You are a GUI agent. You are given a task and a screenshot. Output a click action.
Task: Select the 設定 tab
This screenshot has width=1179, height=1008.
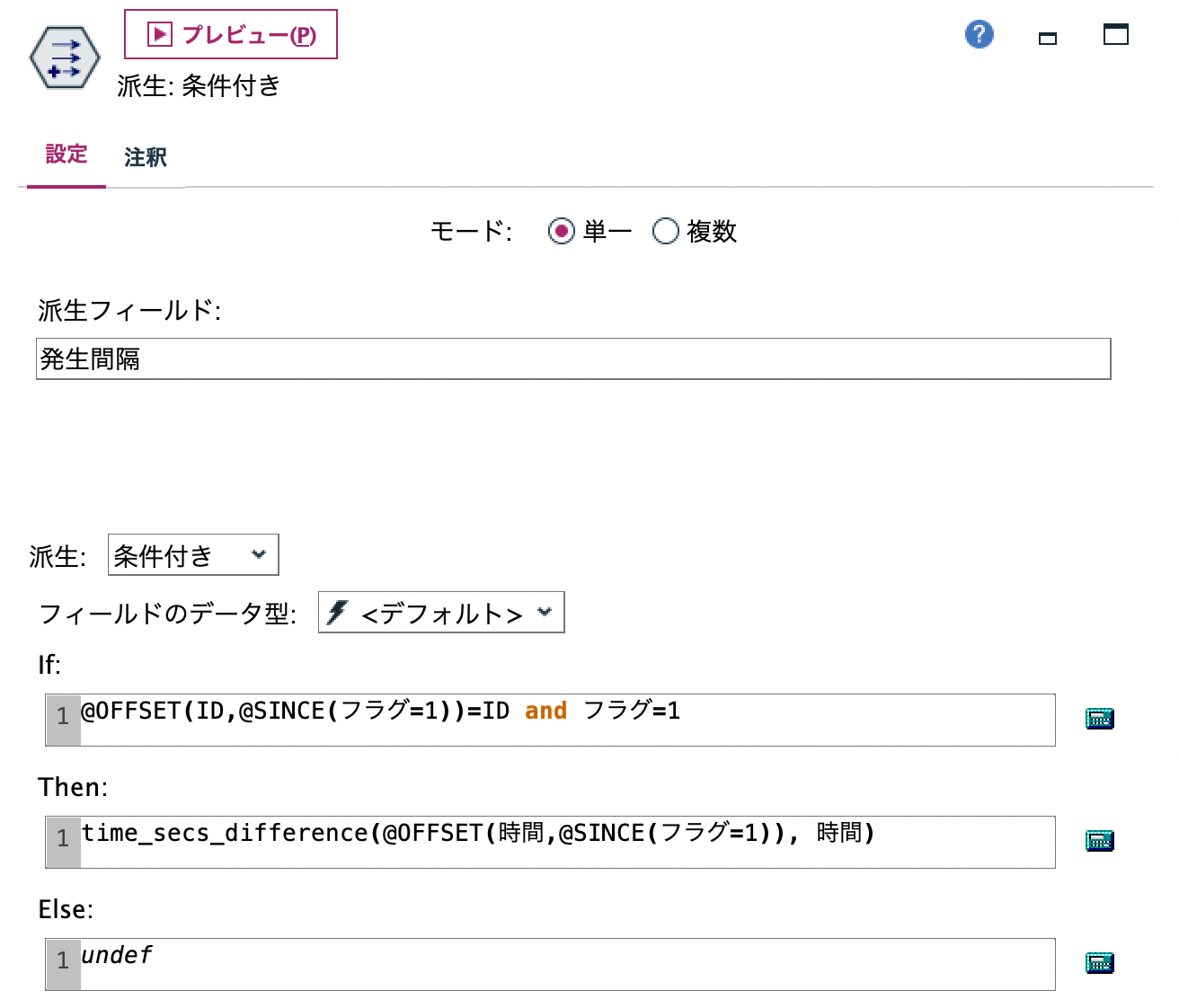(66, 155)
